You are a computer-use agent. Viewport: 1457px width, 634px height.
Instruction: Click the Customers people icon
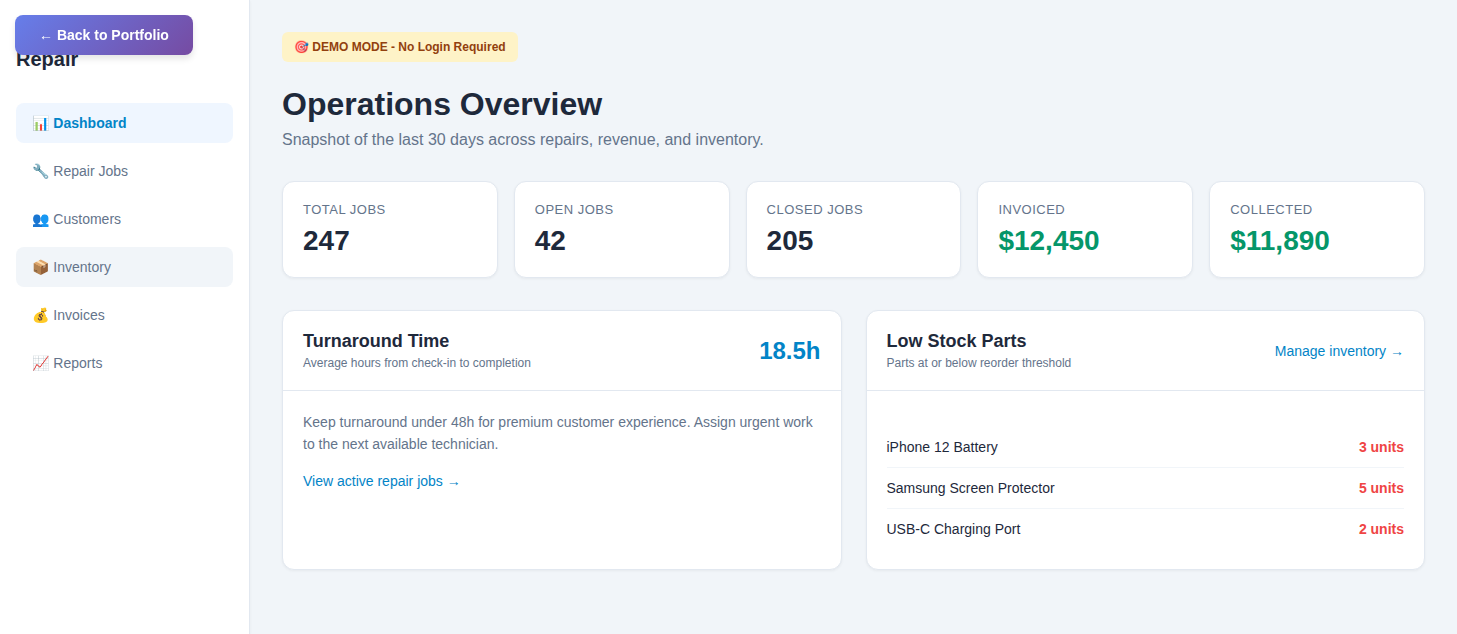pyautogui.click(x=40, y=220)
